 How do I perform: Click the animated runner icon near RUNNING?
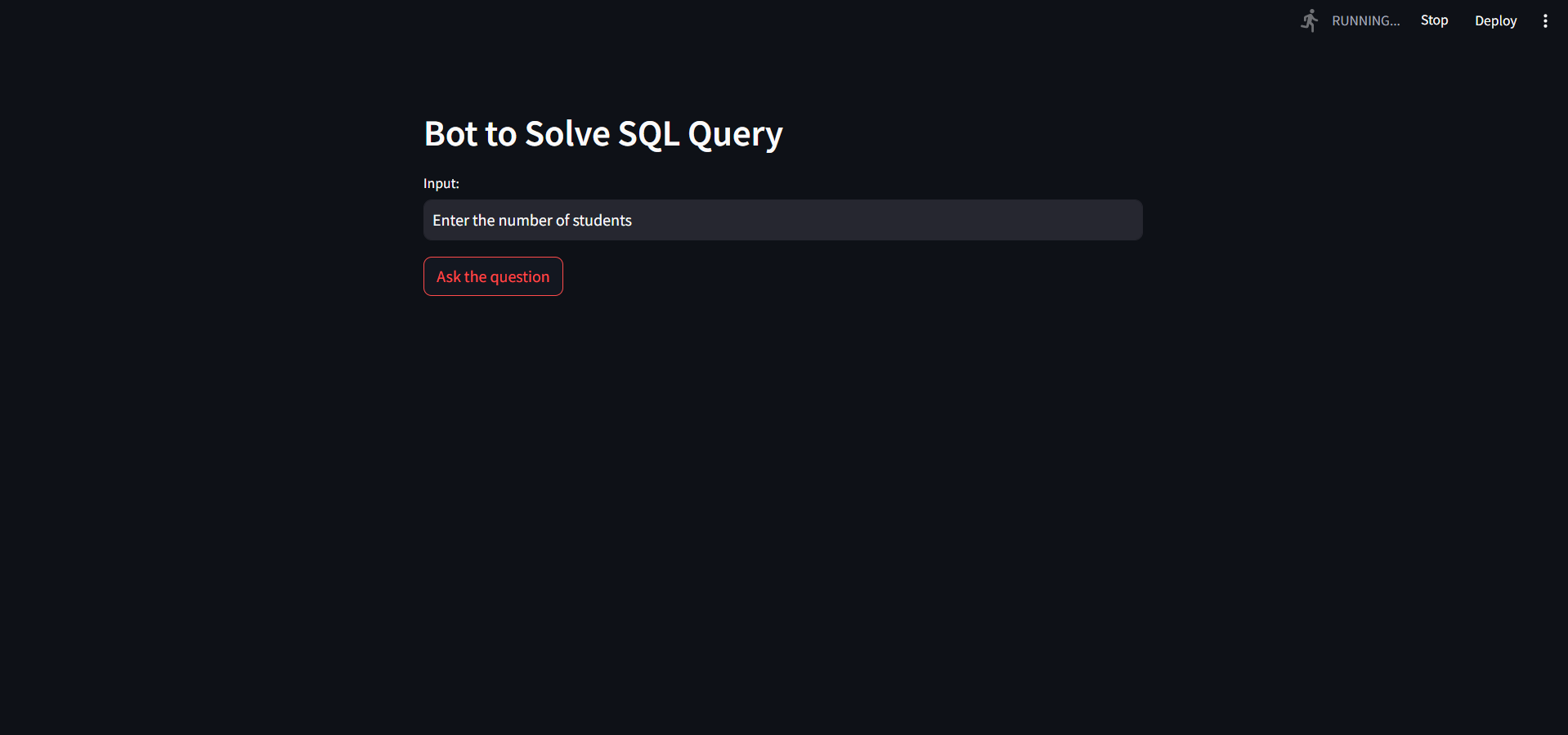coord(1309,20)
